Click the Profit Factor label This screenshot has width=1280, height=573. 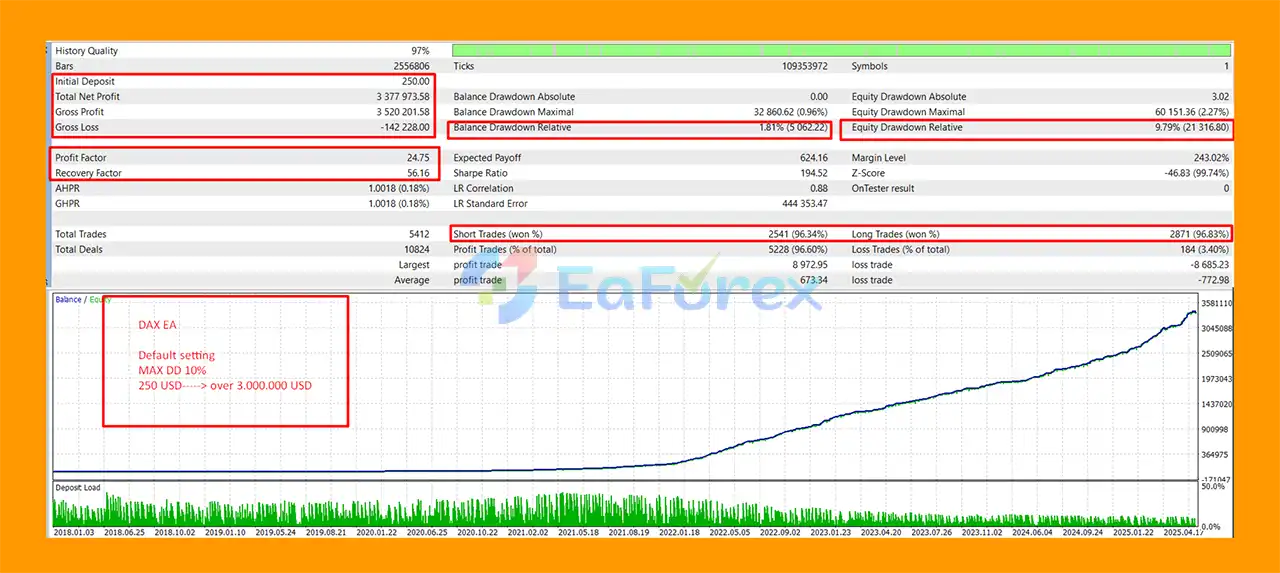[81, 158]
